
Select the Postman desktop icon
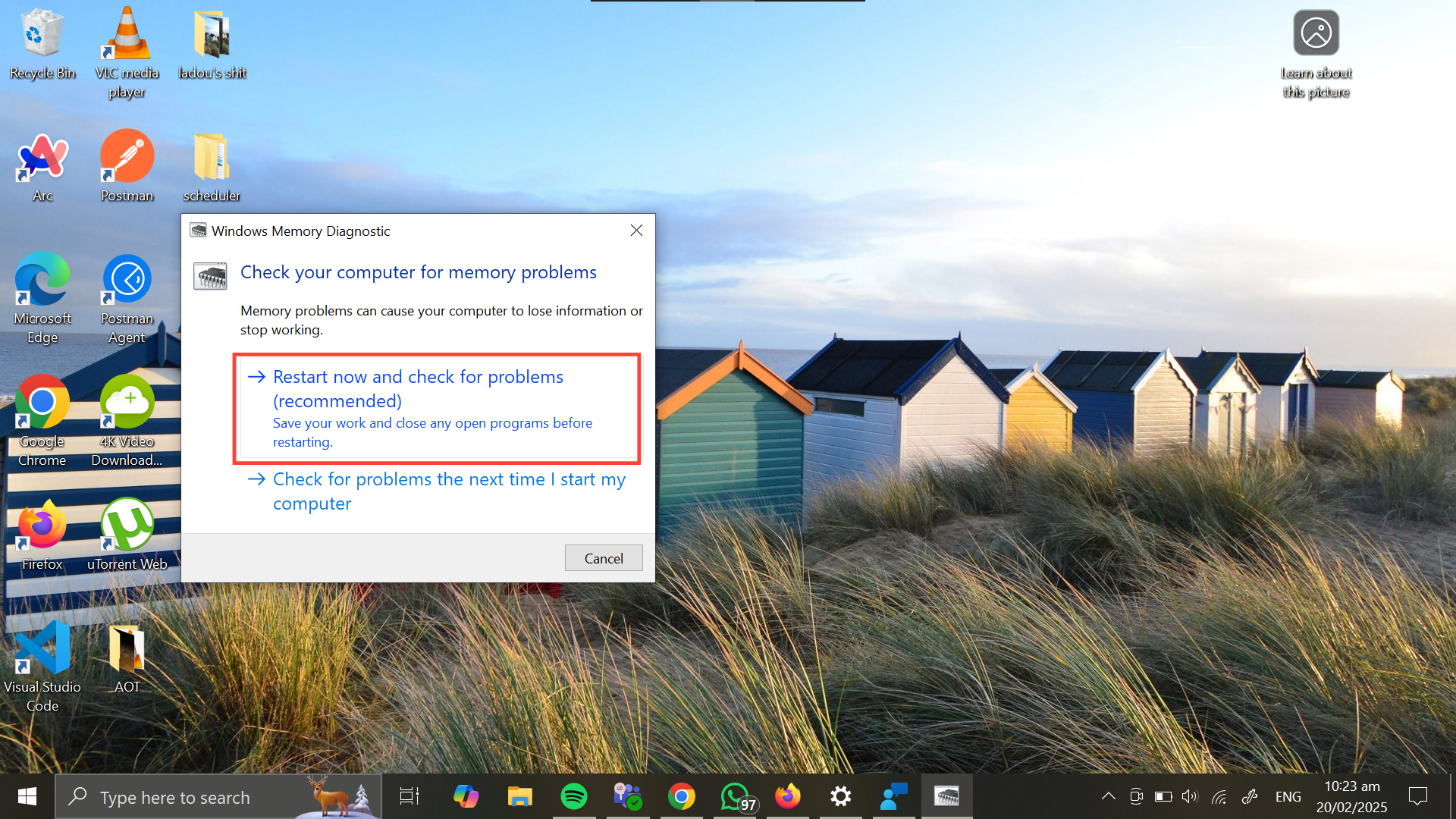coord(127,165)
